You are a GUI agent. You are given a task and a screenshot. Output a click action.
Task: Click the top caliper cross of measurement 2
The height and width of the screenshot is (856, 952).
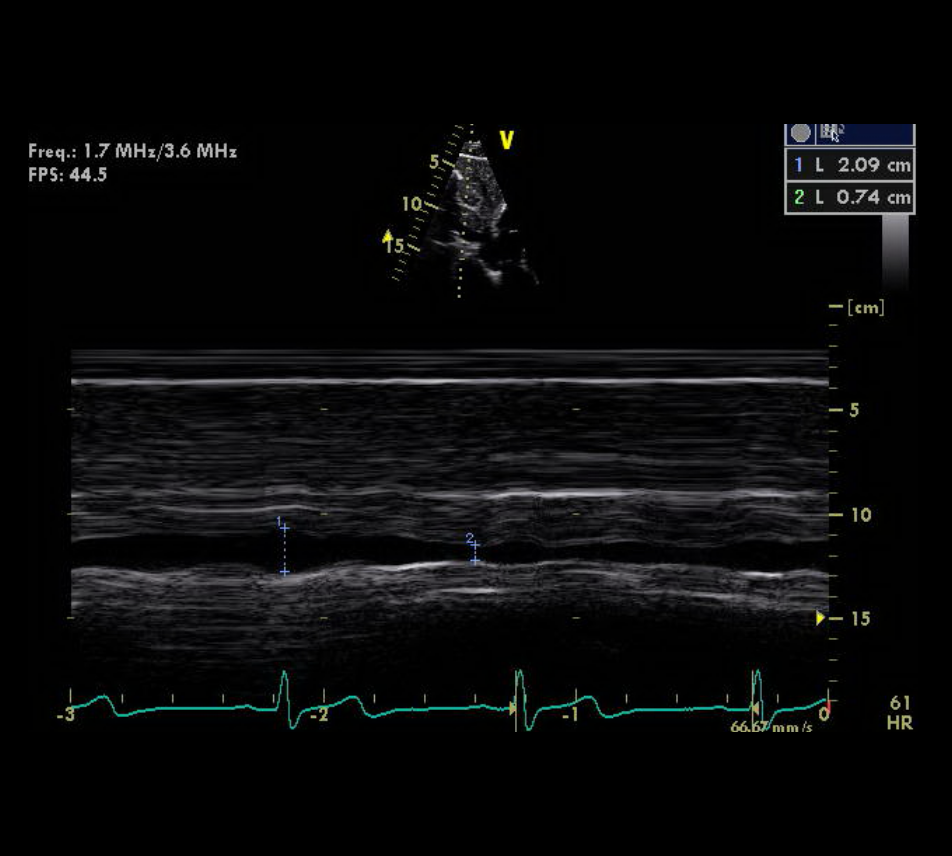[475, 545]
